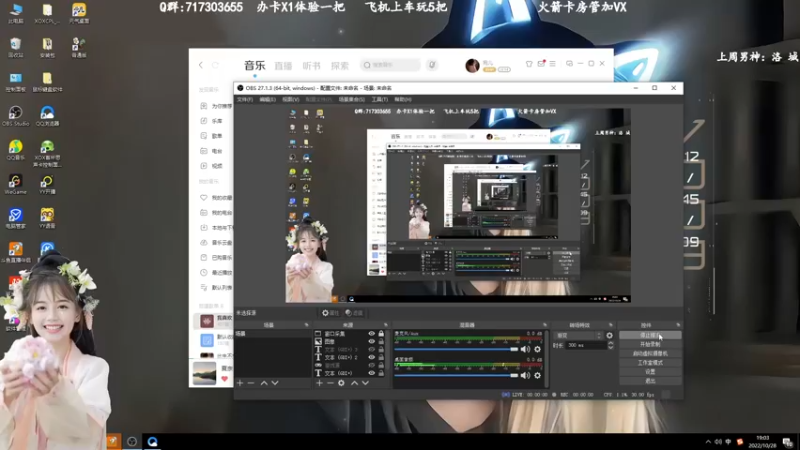The height and width of the screenshot is (450, 800).
Task: Pop out the Audio Mixer dock panel
Action: 545,325
